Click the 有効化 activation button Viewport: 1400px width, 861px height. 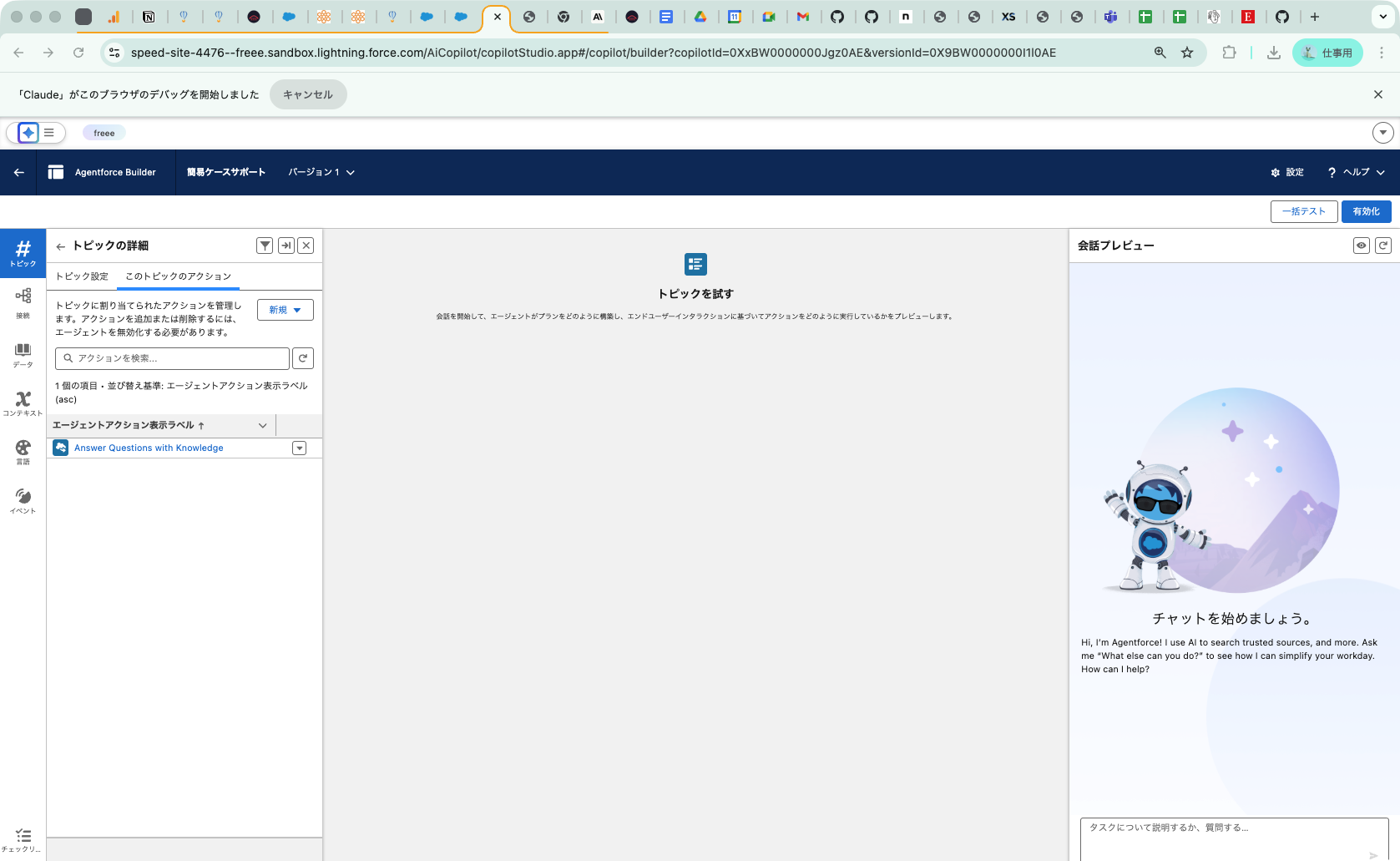[1366, 211]
